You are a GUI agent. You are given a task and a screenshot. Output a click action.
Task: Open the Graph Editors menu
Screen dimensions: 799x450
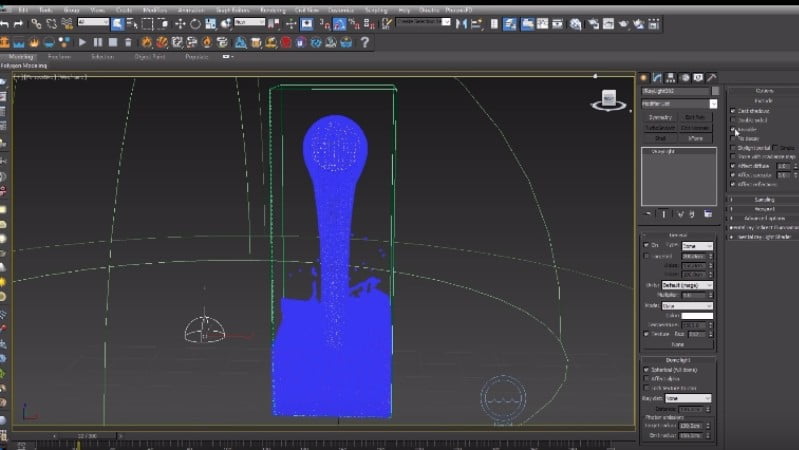click(232, 10)
